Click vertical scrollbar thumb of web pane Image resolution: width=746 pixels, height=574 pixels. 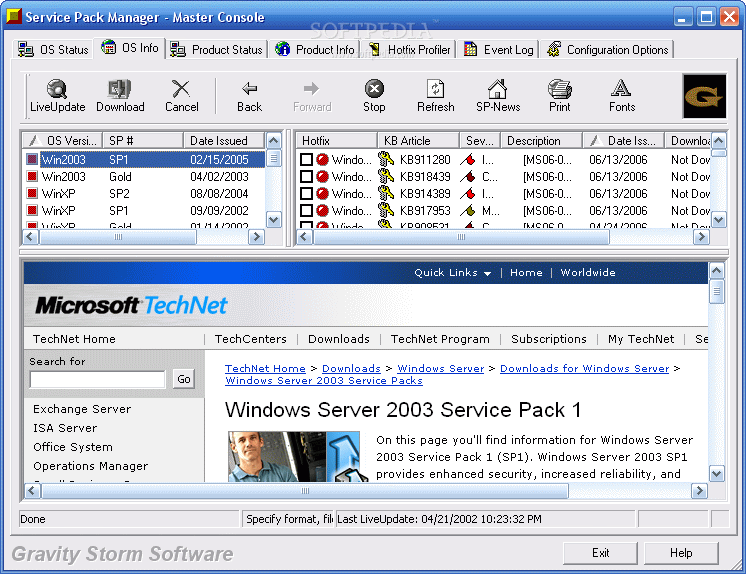(717, 292)
